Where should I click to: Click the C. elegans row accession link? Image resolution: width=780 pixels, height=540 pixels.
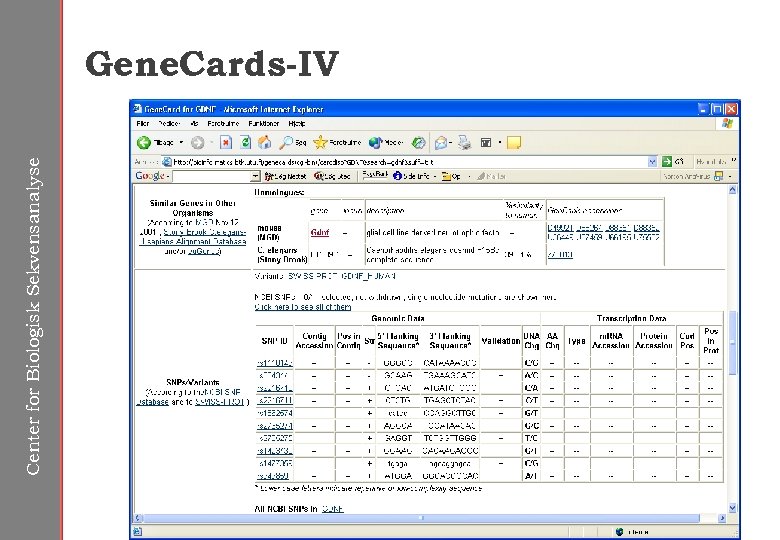pyautogui.click(x=560, y=255)
